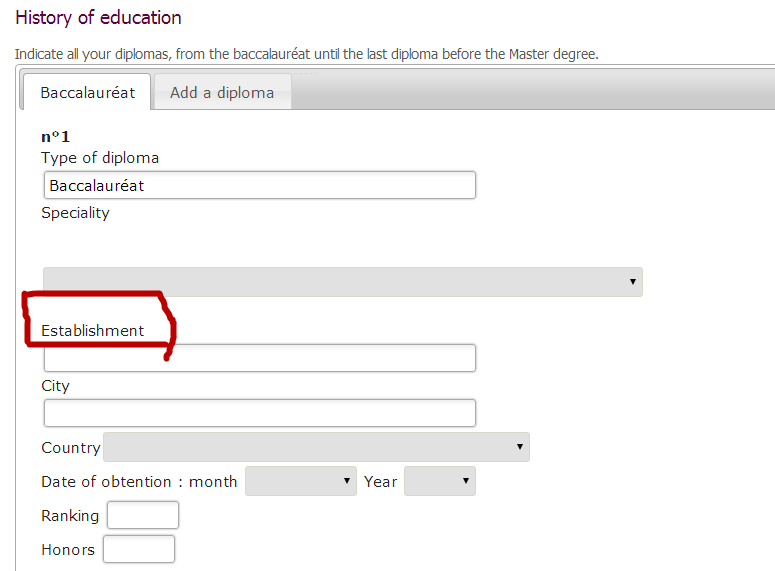
Task: Click the "Speciality" field label
Action: [75, 213]
